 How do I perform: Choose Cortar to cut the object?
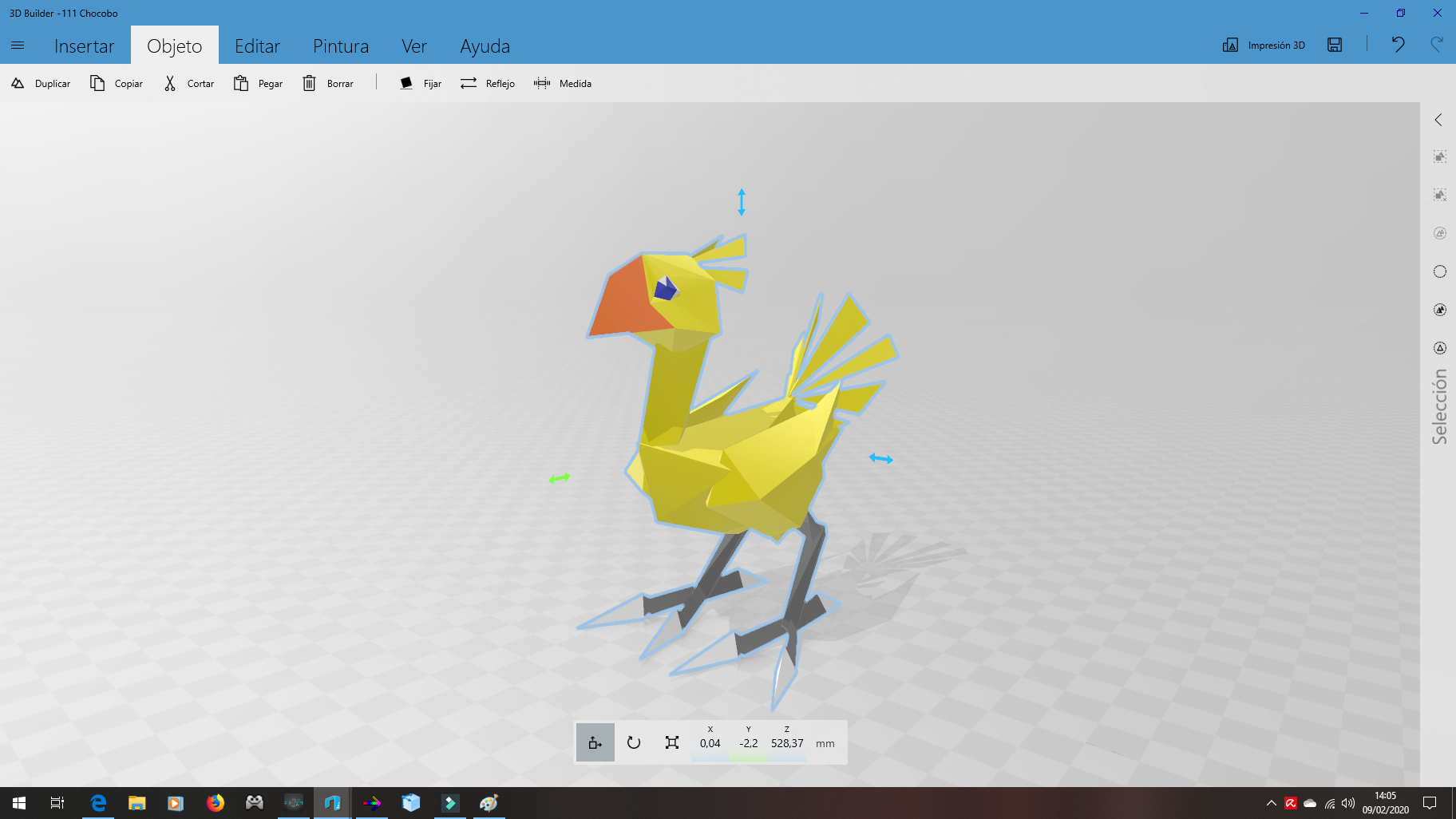click(x=189, y=83)
